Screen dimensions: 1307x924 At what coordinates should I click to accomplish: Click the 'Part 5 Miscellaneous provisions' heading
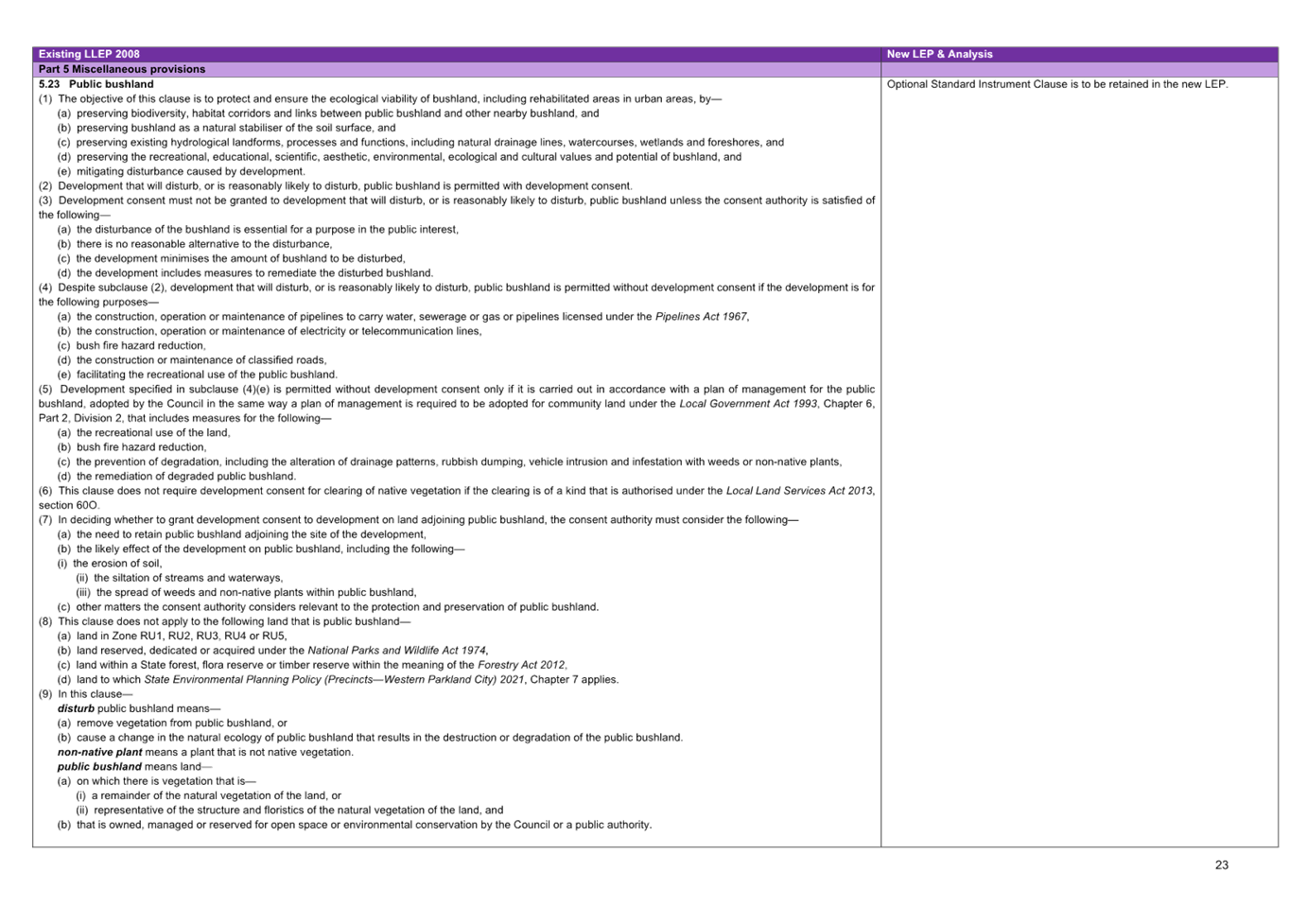pos(122,69)
